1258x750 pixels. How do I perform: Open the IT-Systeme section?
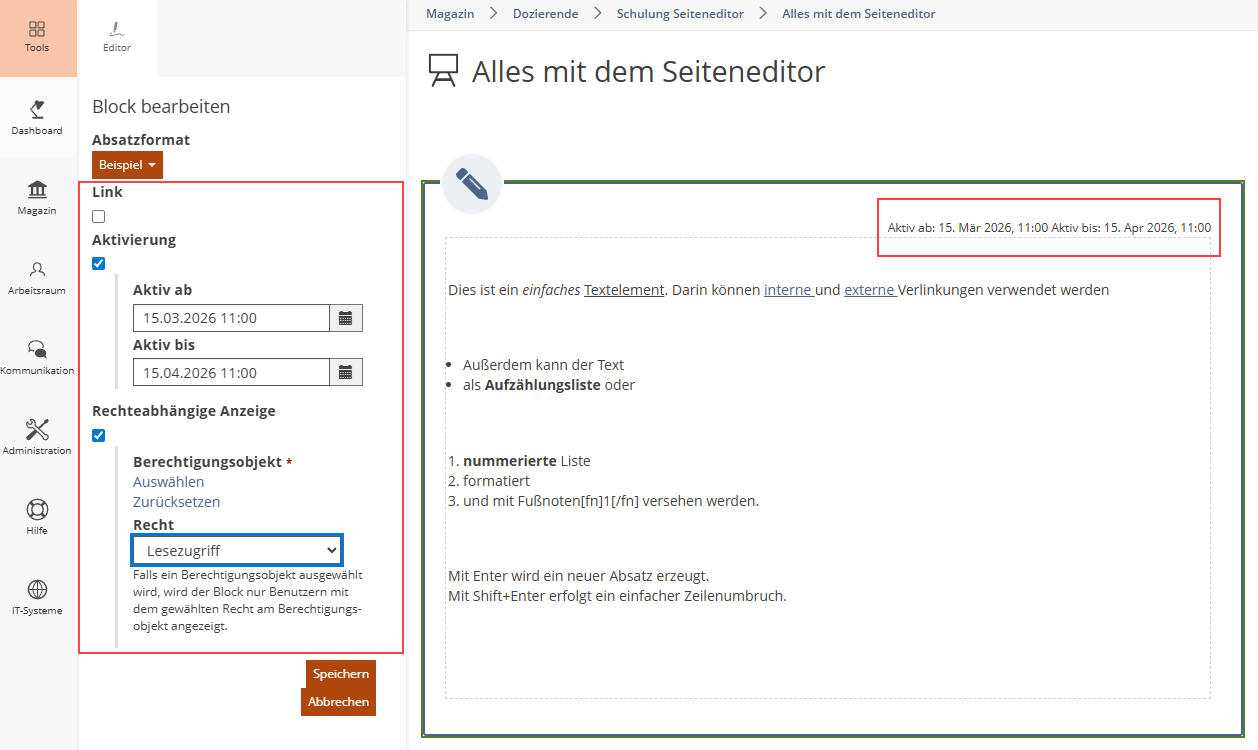[x=37, y=597]
